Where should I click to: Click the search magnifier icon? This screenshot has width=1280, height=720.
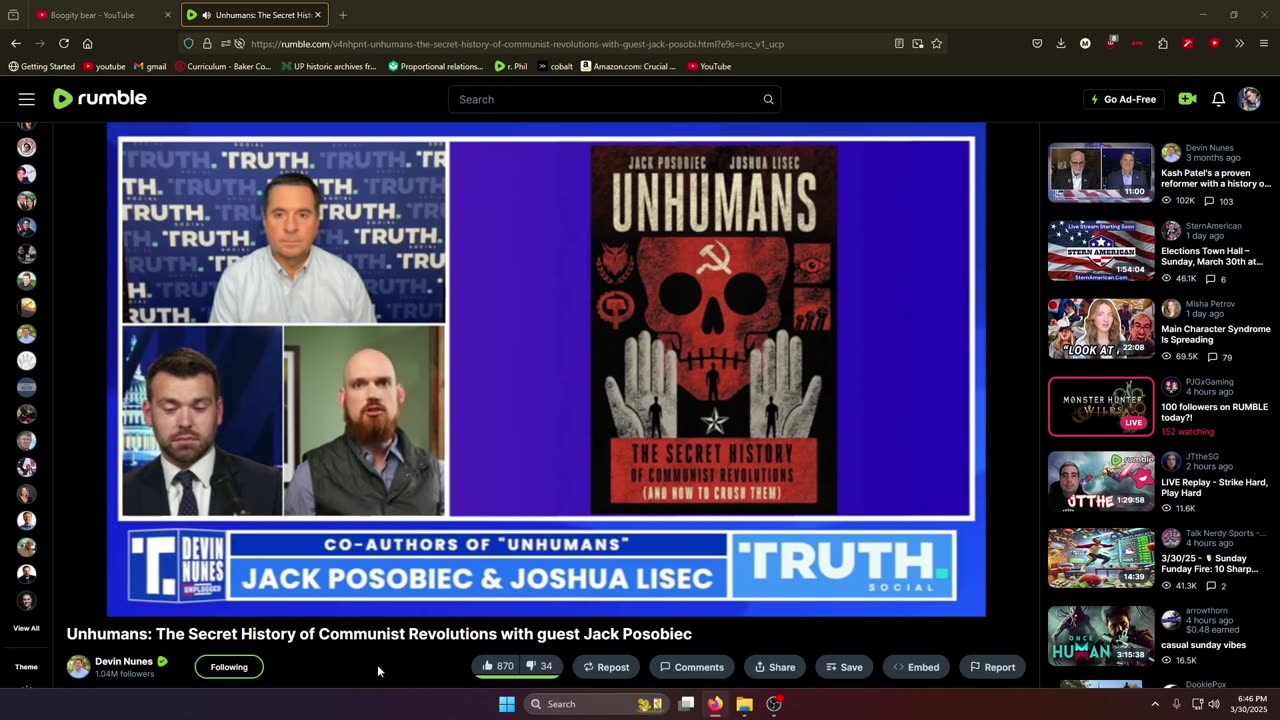pos(768,99)
